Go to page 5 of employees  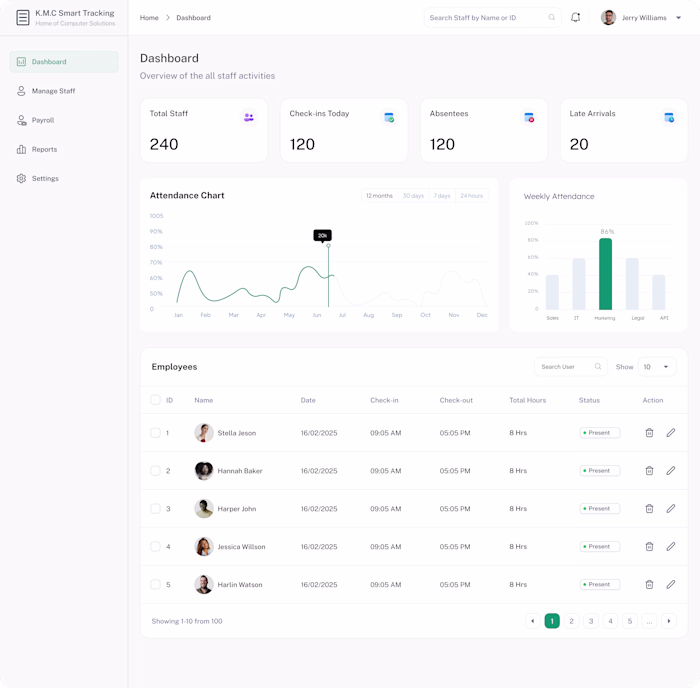(x=630, y=621)
